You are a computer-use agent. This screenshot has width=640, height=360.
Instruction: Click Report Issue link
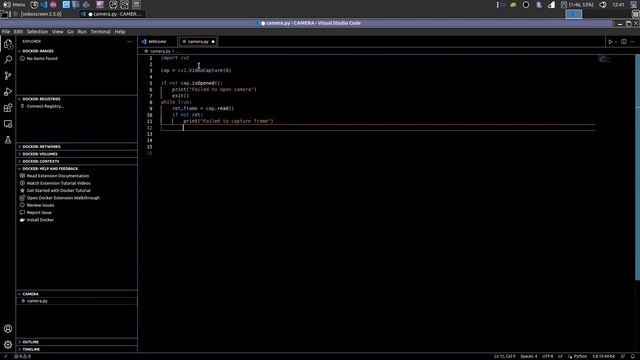click(39, 213)
